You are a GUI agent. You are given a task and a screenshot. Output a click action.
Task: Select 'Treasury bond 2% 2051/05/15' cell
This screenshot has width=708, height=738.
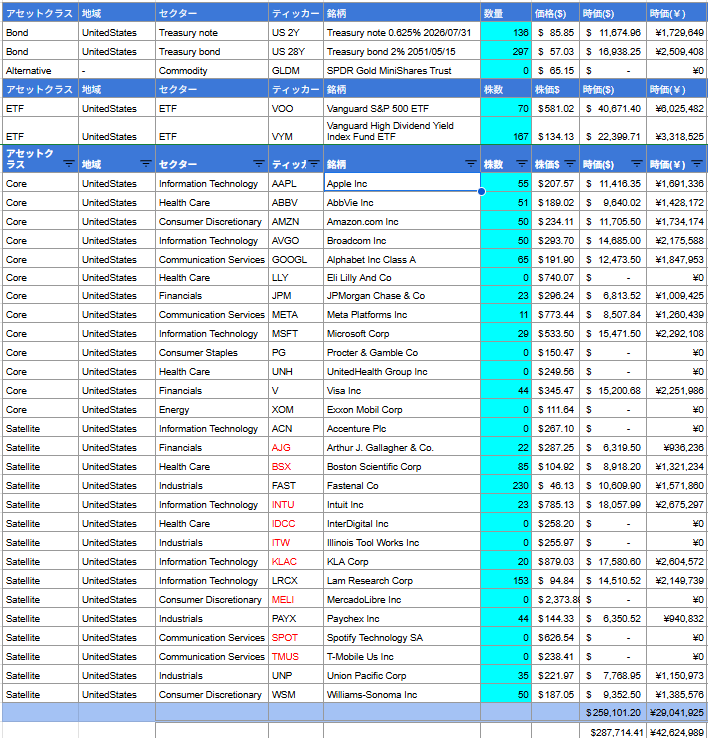[x=402, y=51]
